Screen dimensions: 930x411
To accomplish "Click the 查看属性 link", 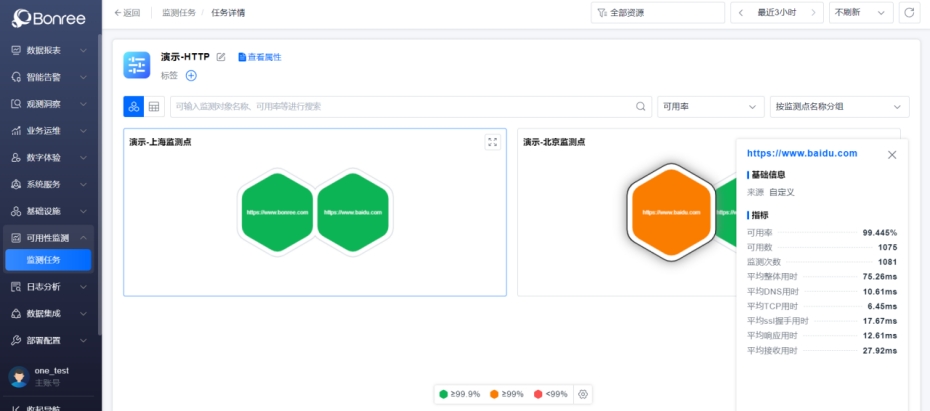I will click(259, 57).
